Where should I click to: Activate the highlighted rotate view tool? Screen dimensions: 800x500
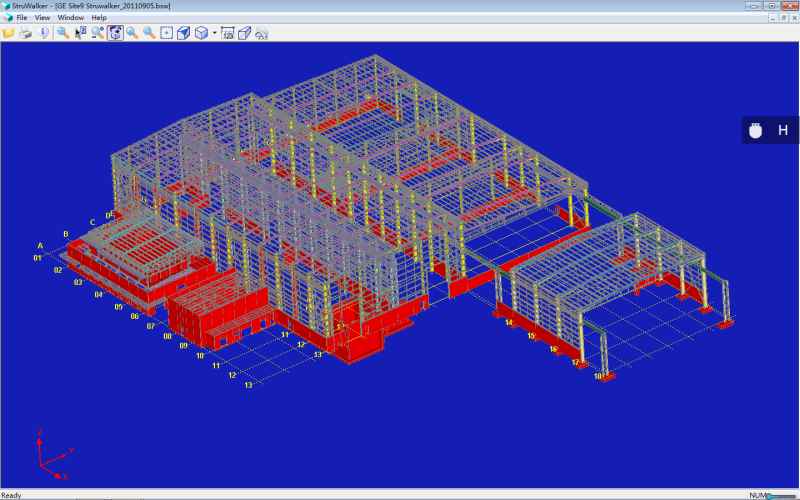click(x=115, y=32)
